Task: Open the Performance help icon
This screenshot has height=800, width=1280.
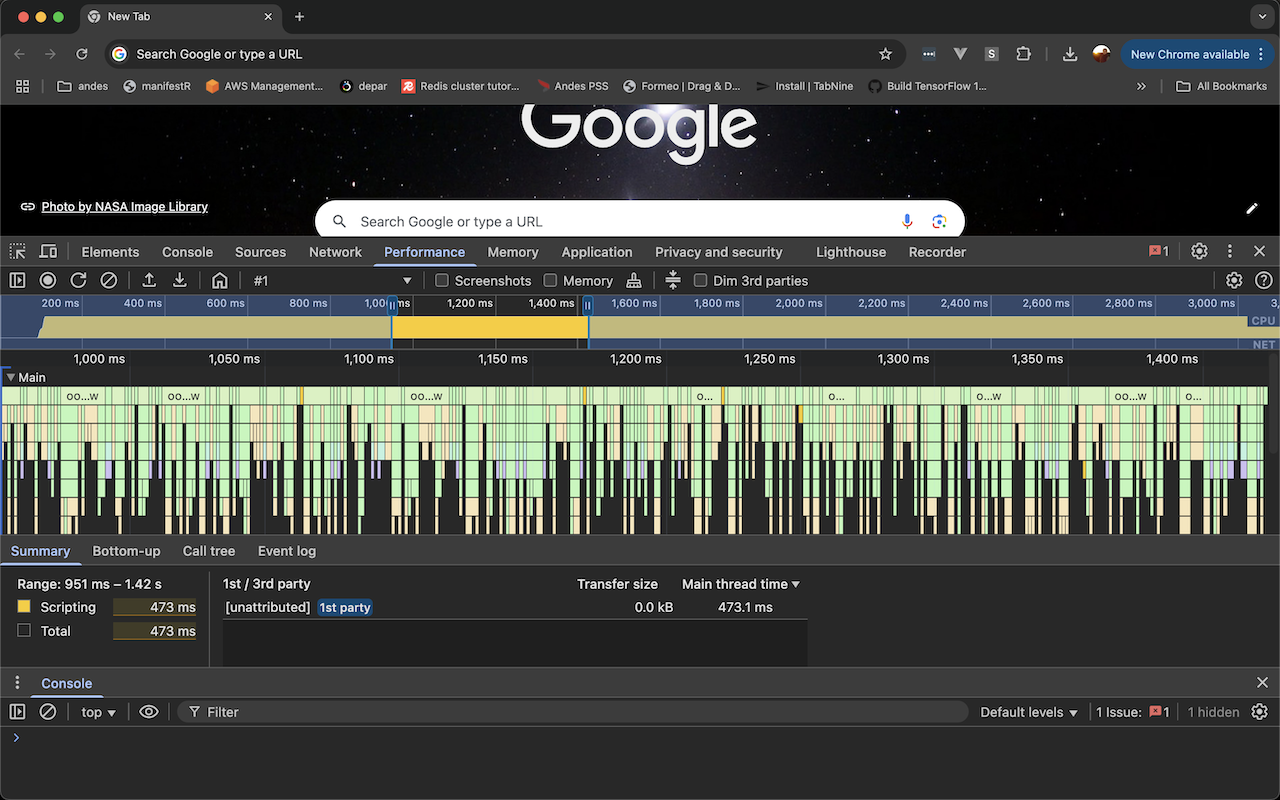Action: [1264, 281]
